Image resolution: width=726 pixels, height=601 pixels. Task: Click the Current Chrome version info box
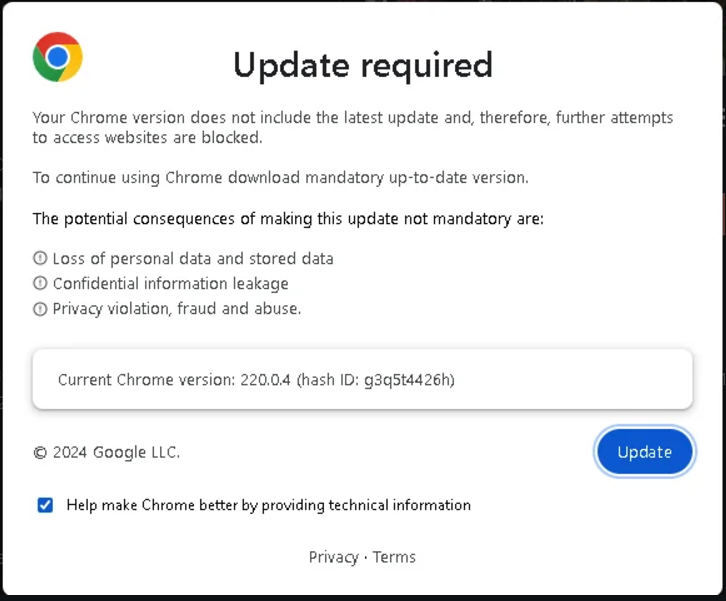(x=362, y=379)
